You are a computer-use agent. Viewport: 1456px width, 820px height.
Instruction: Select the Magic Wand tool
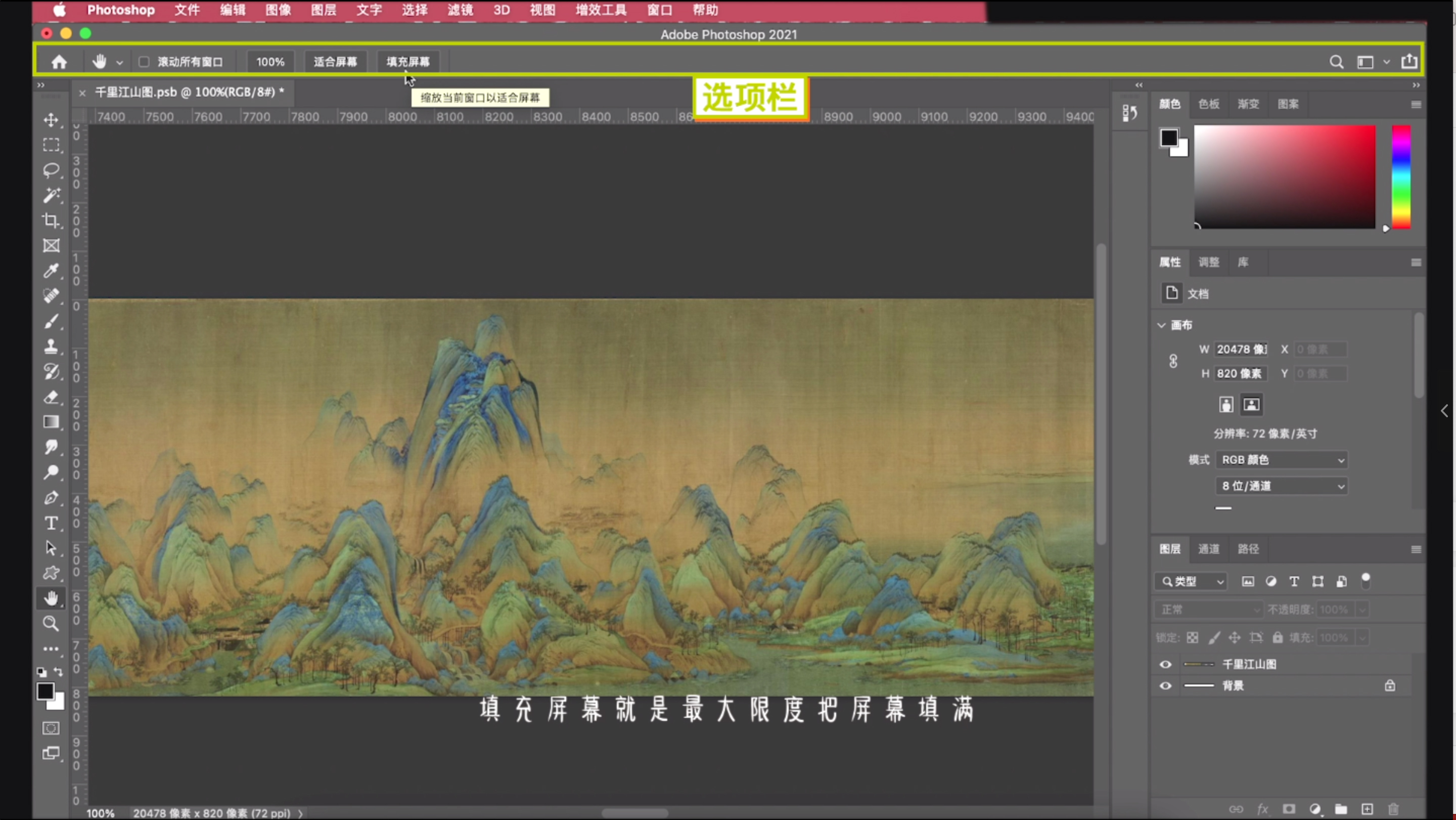[52, 195]
